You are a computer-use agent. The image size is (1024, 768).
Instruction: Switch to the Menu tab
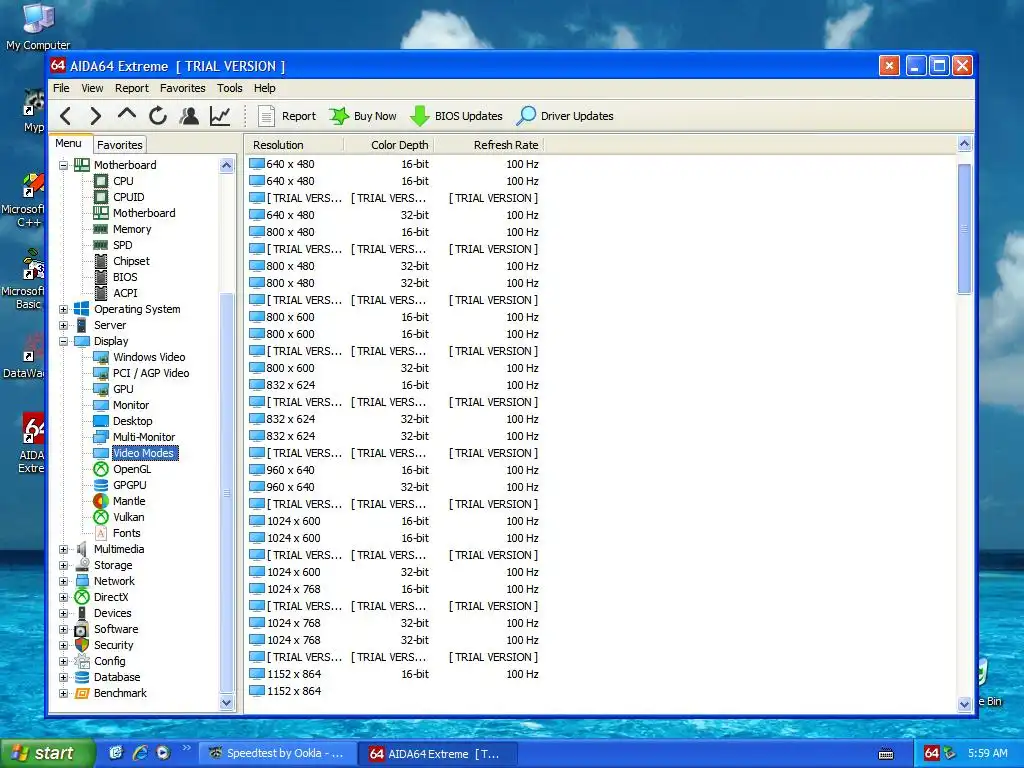pos(69,144)
